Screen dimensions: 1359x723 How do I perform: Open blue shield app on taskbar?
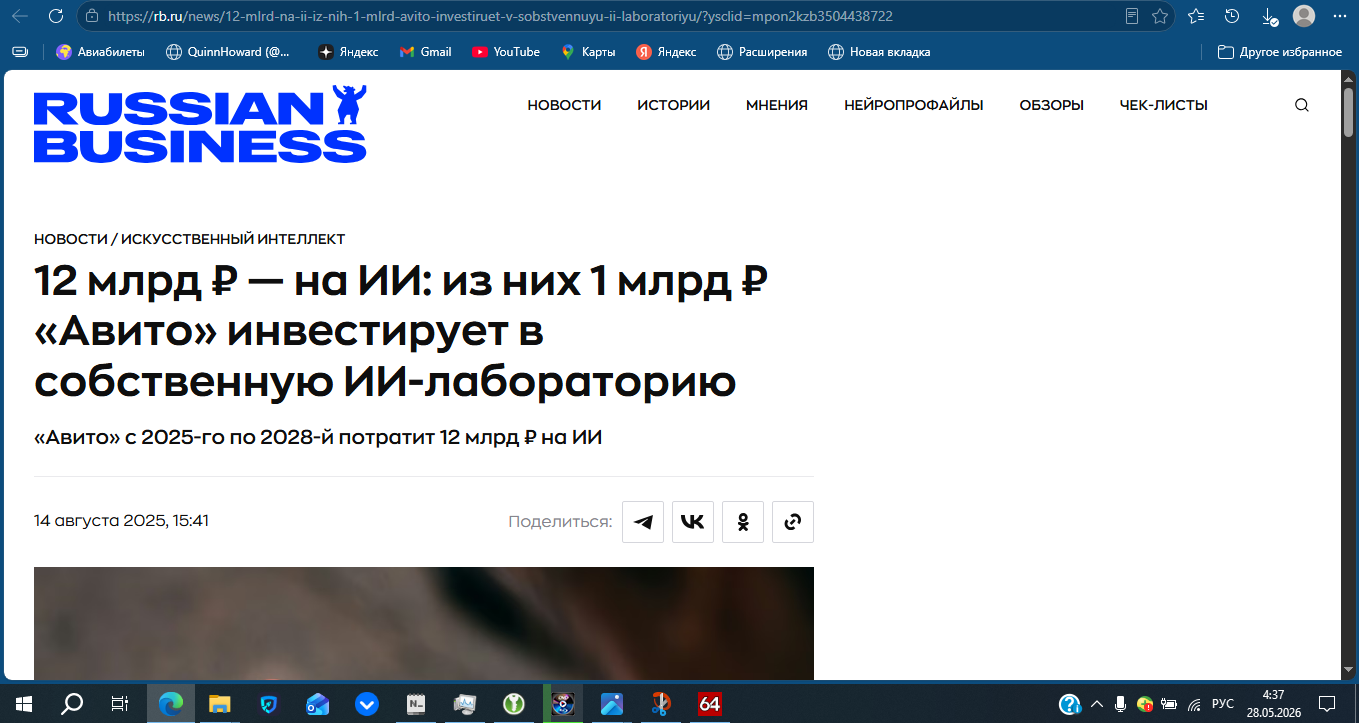click(268, 703)
